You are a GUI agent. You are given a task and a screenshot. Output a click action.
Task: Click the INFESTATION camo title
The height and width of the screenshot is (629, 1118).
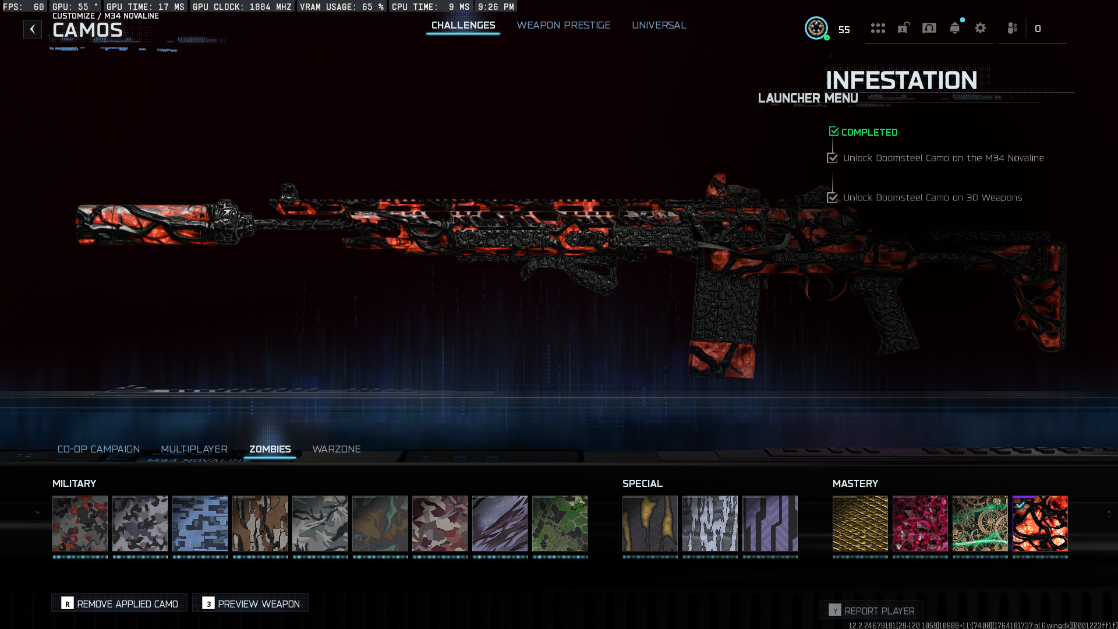pyautogui.click(x=901, y=80)
